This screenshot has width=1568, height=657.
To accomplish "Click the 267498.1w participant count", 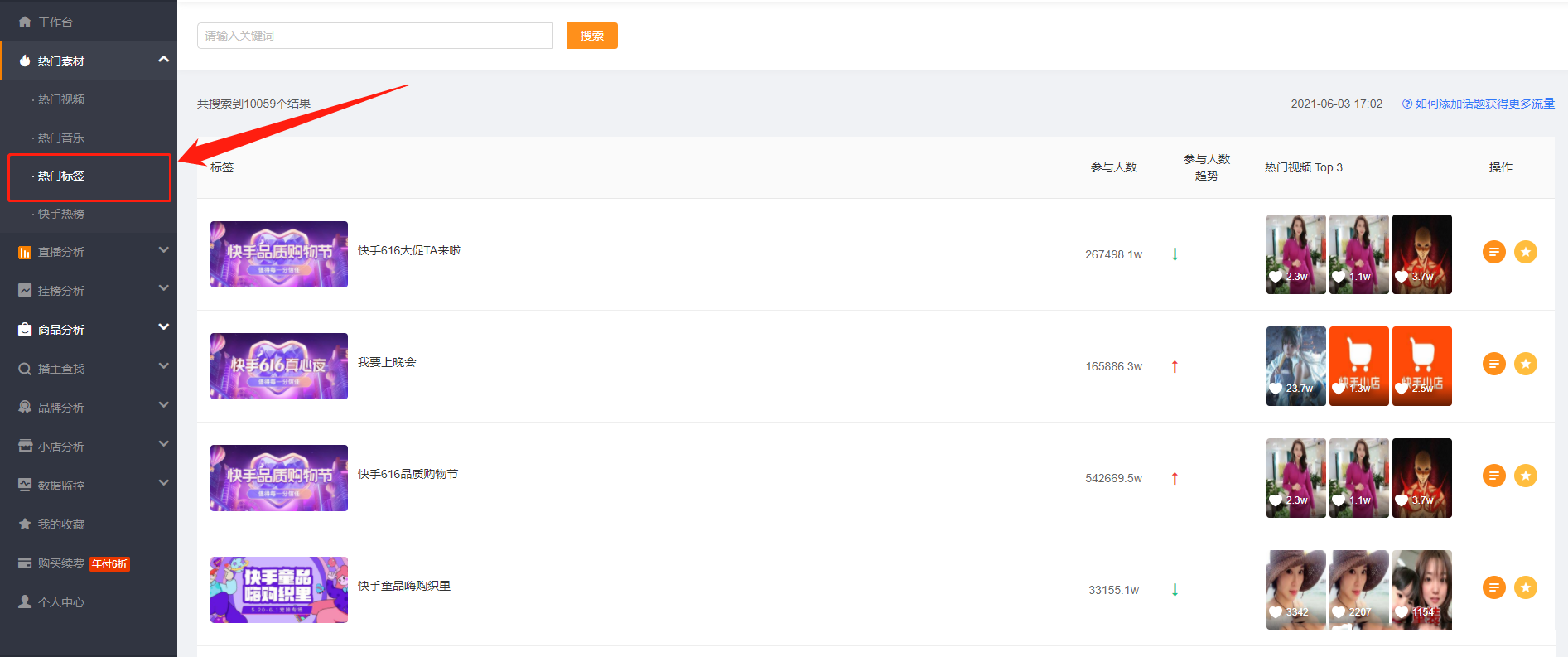I will click(x=1114, y=254).
